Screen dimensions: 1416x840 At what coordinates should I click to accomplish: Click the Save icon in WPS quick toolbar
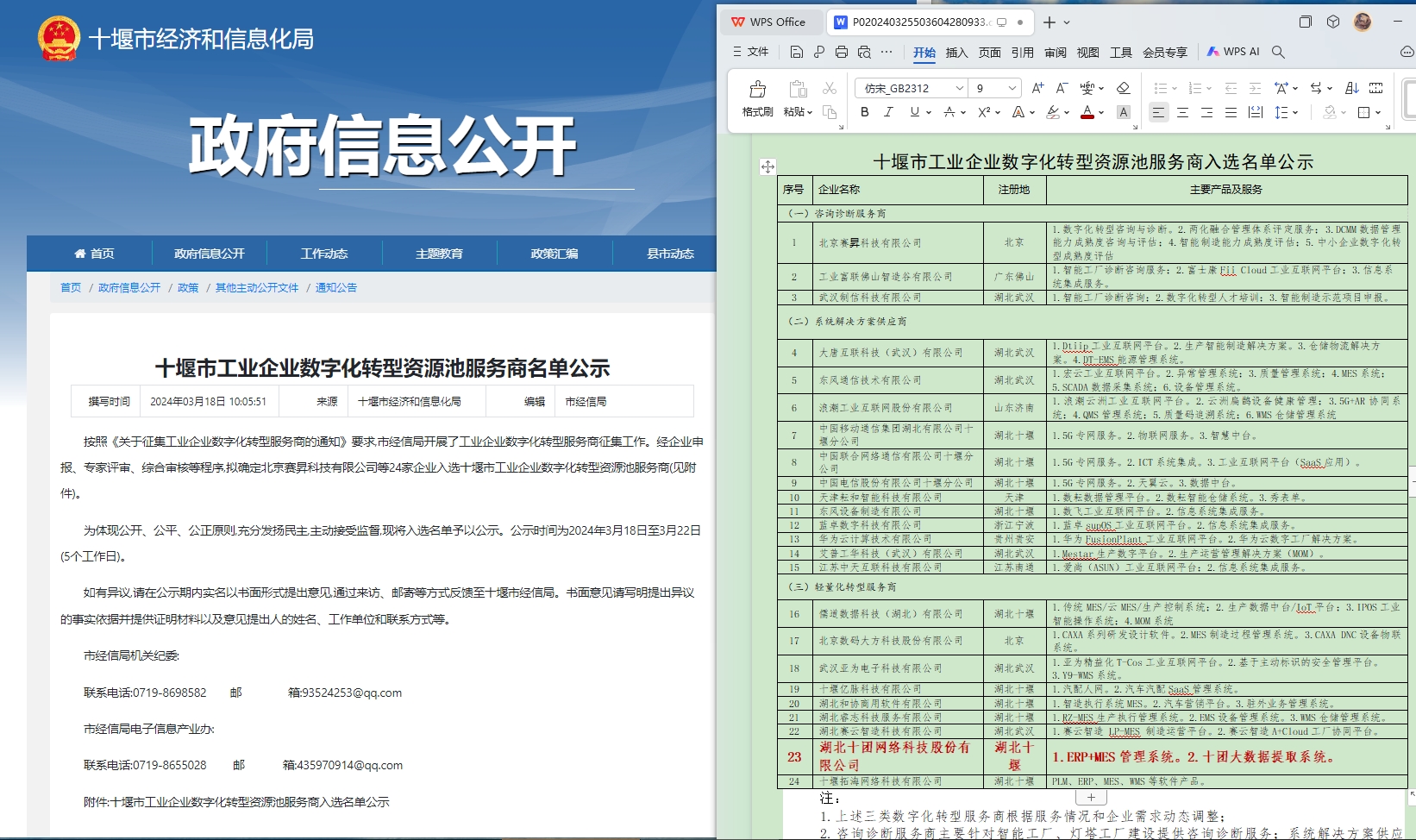coord(796,52)
